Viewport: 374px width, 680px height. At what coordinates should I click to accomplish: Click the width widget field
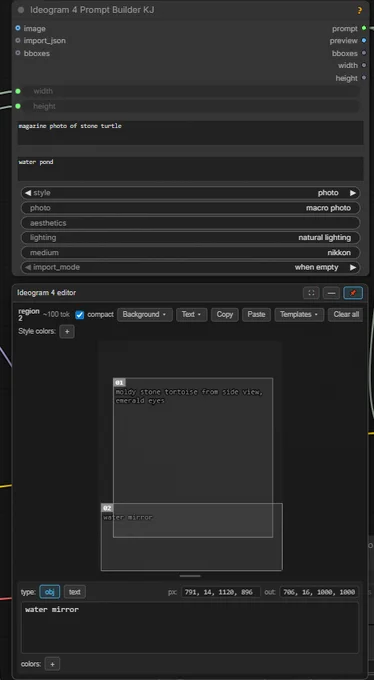[190, 91]
